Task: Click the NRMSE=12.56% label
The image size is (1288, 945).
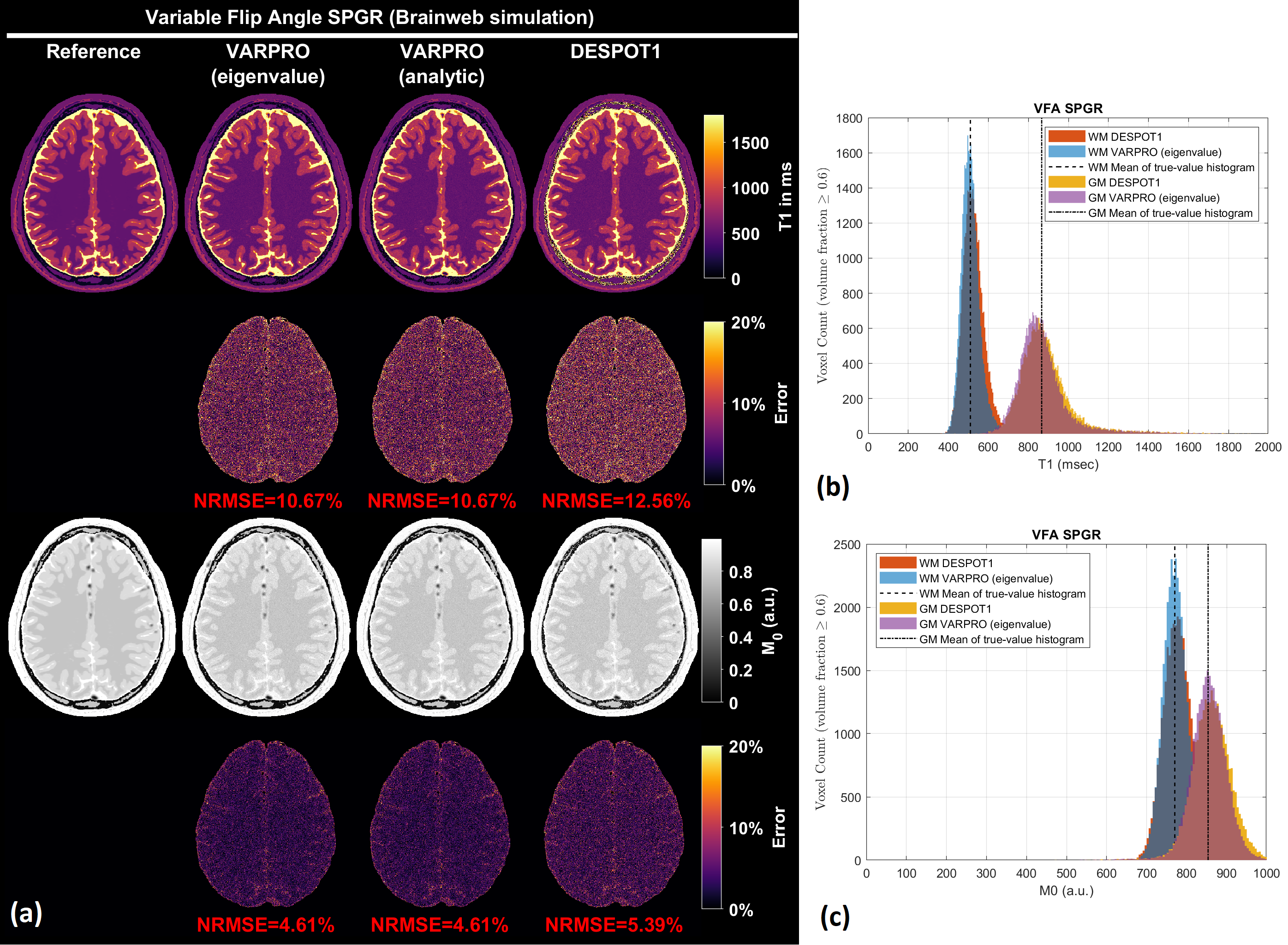Action: point(616,501)
